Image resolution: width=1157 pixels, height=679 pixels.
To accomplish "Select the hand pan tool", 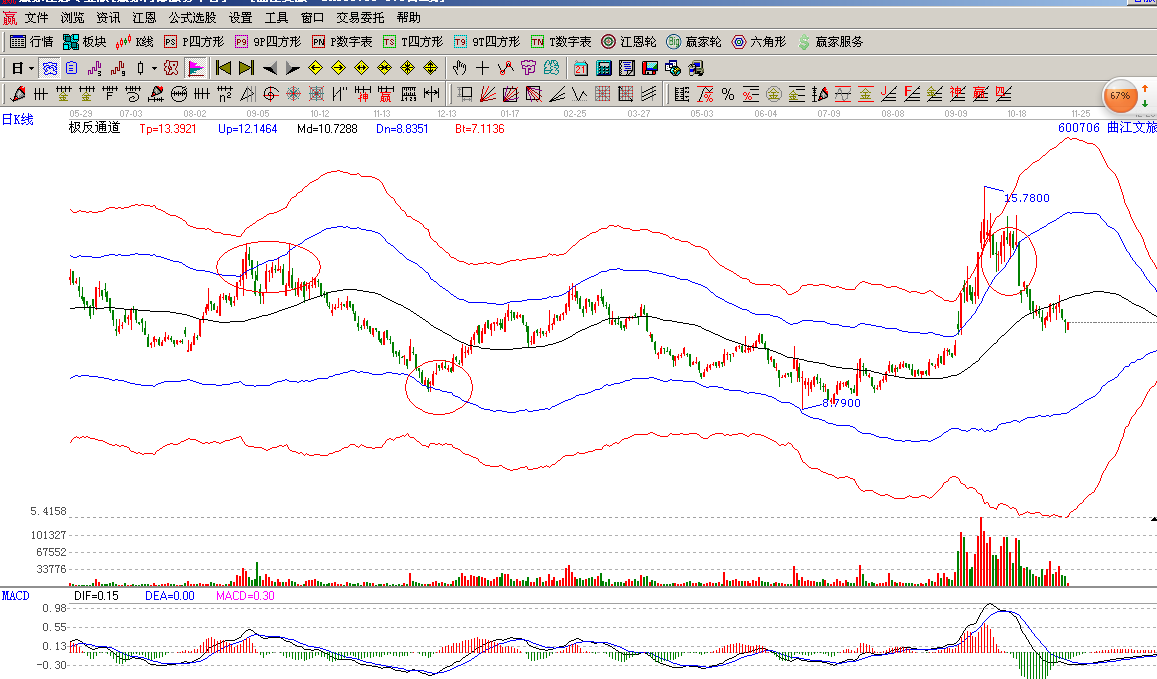I will [460, 68].
